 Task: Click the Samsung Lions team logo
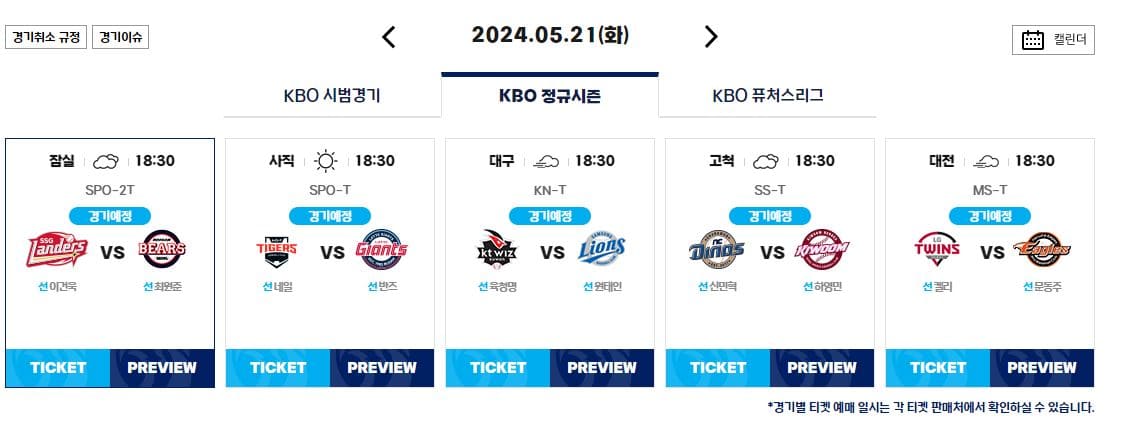[x=602, y=249]
